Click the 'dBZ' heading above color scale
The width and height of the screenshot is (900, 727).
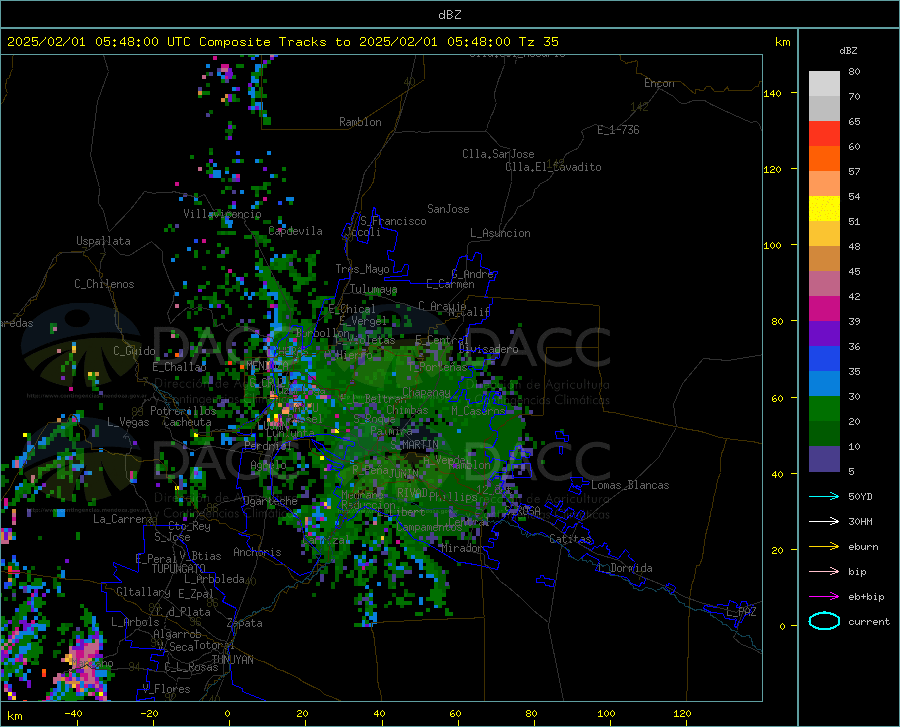click(x=848, y=50)
